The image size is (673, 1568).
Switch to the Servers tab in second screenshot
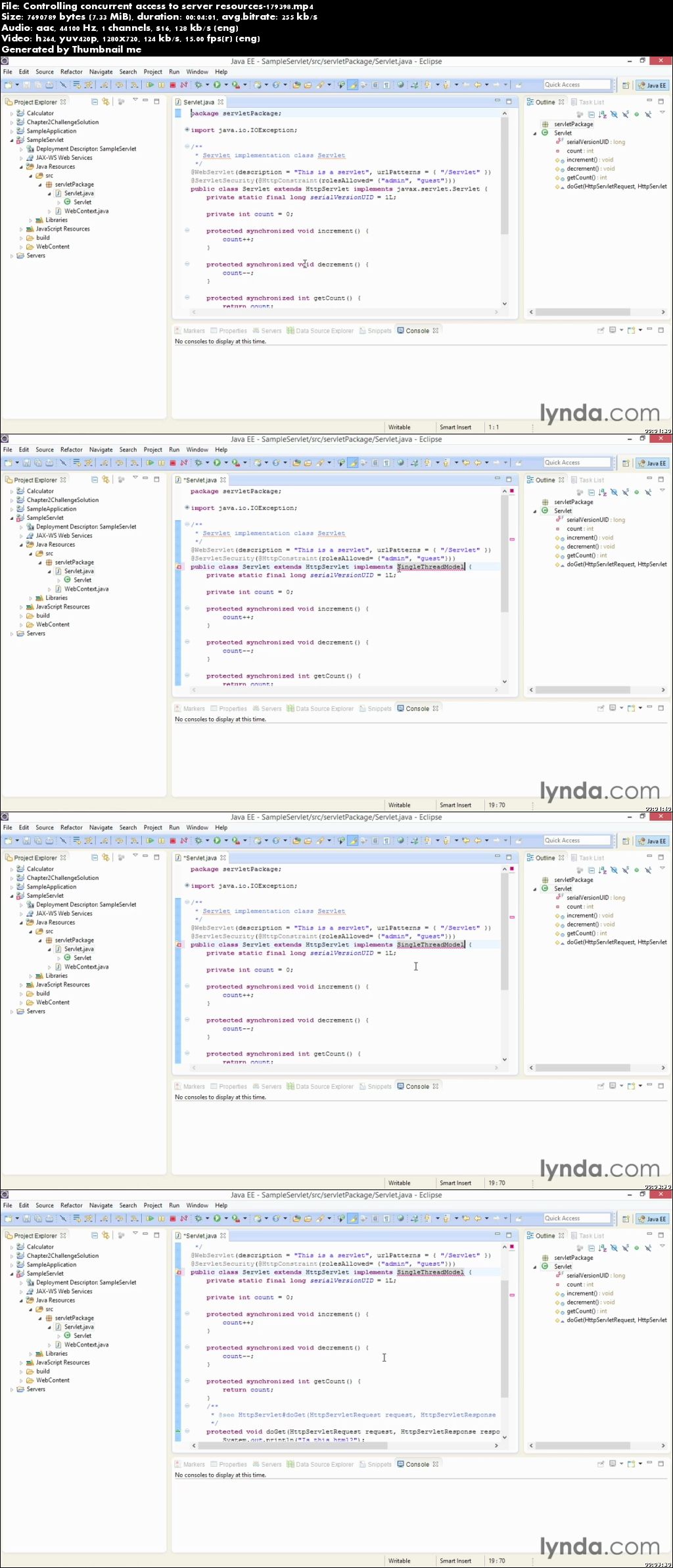click(266, 708)
